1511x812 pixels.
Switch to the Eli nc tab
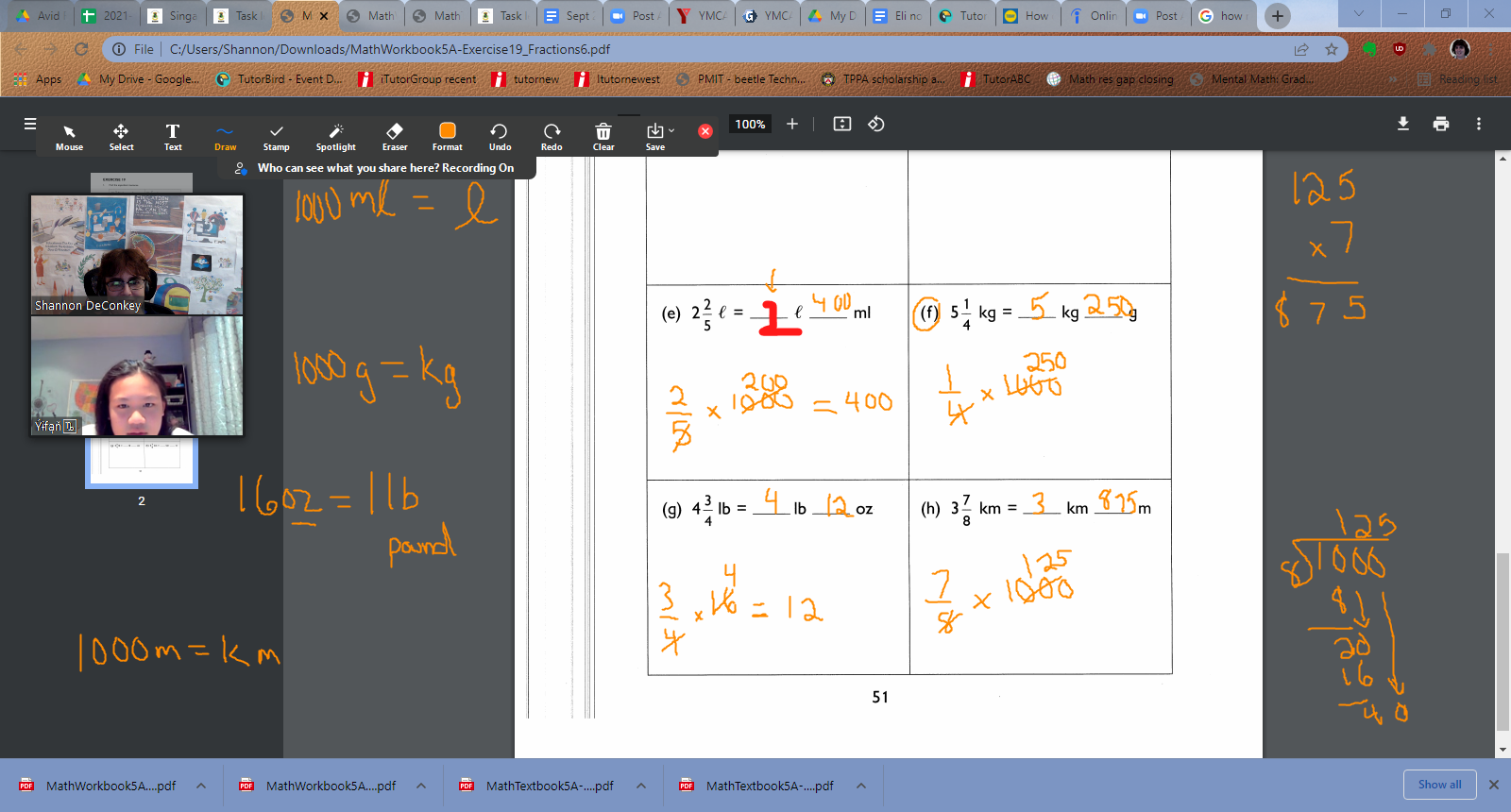[898, 16]
